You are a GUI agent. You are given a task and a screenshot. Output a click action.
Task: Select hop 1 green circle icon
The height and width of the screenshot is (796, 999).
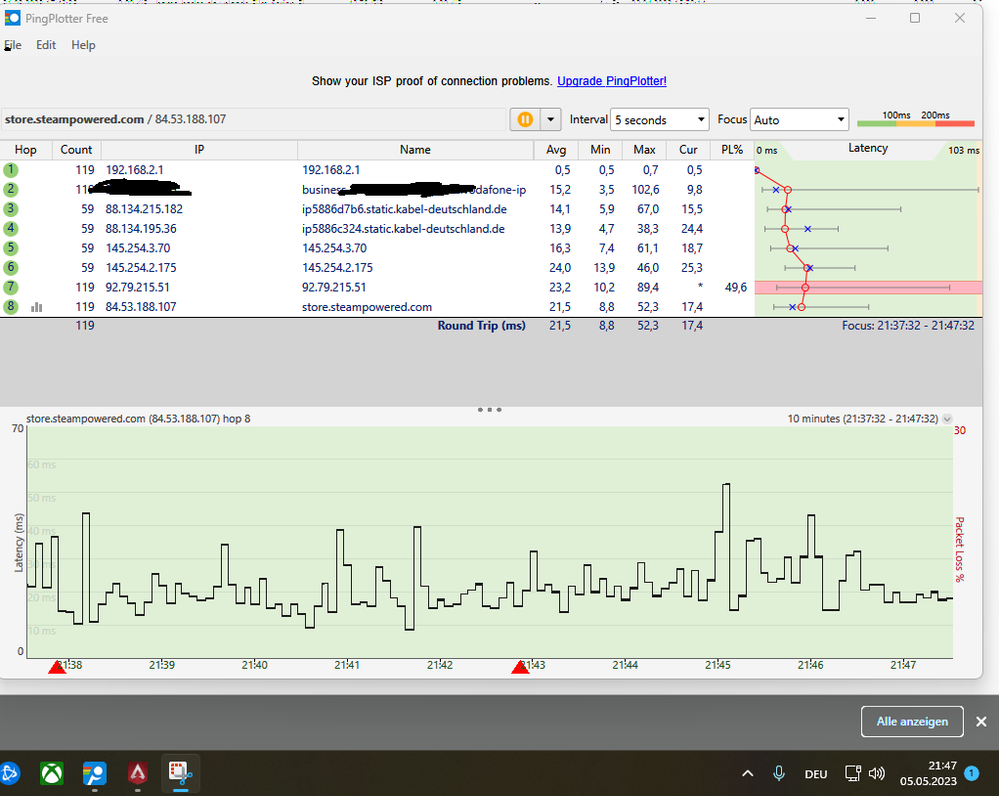coord(10,170)
